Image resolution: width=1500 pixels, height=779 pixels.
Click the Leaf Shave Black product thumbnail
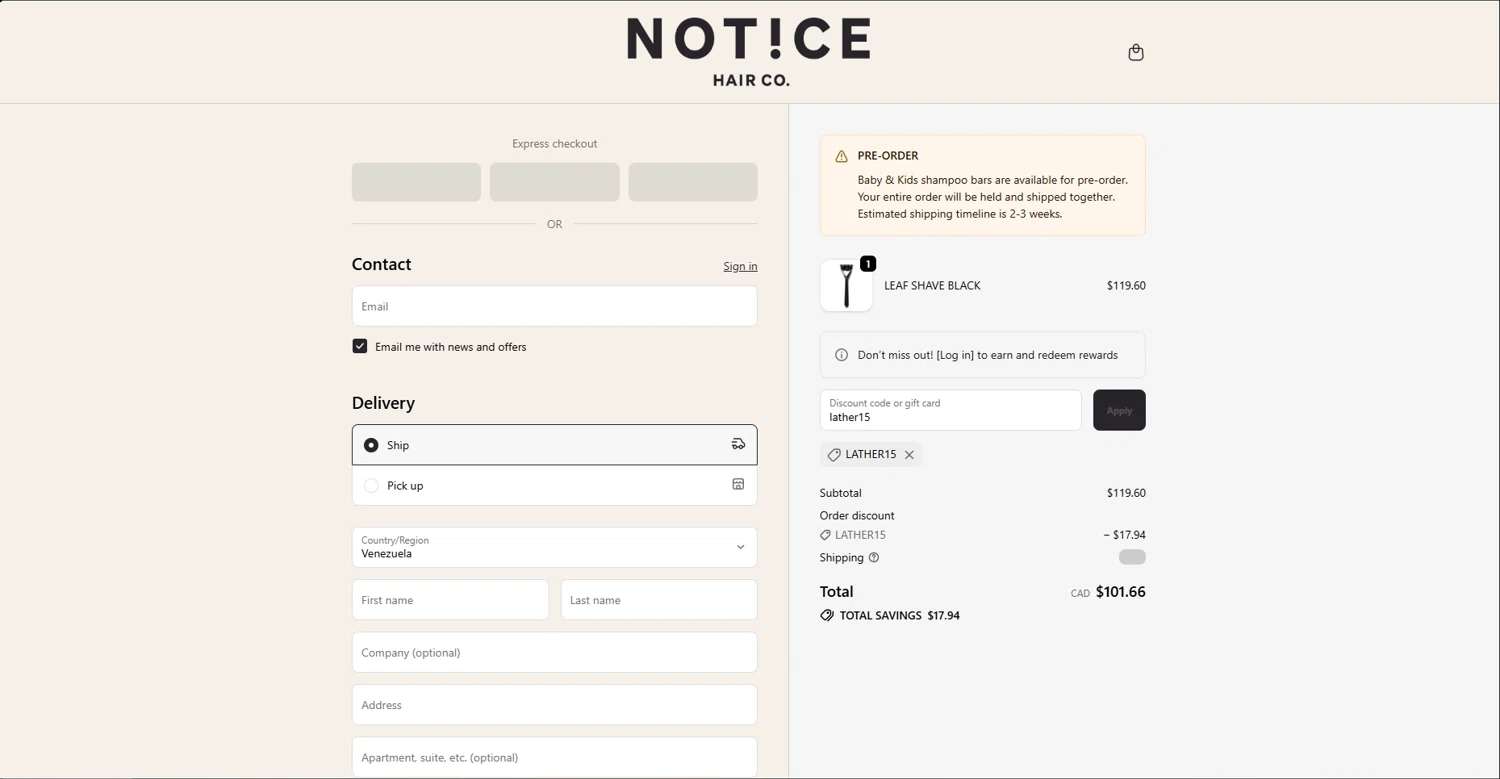click(x=846, y=286)
